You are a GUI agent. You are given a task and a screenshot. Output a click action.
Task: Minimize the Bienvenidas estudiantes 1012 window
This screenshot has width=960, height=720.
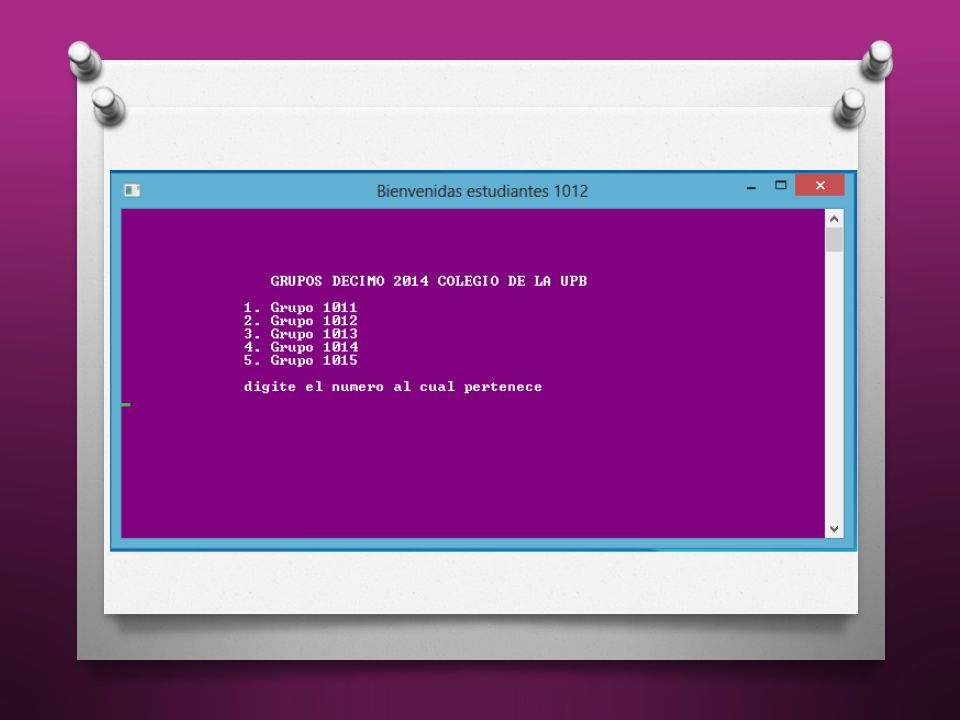point(751,186)
